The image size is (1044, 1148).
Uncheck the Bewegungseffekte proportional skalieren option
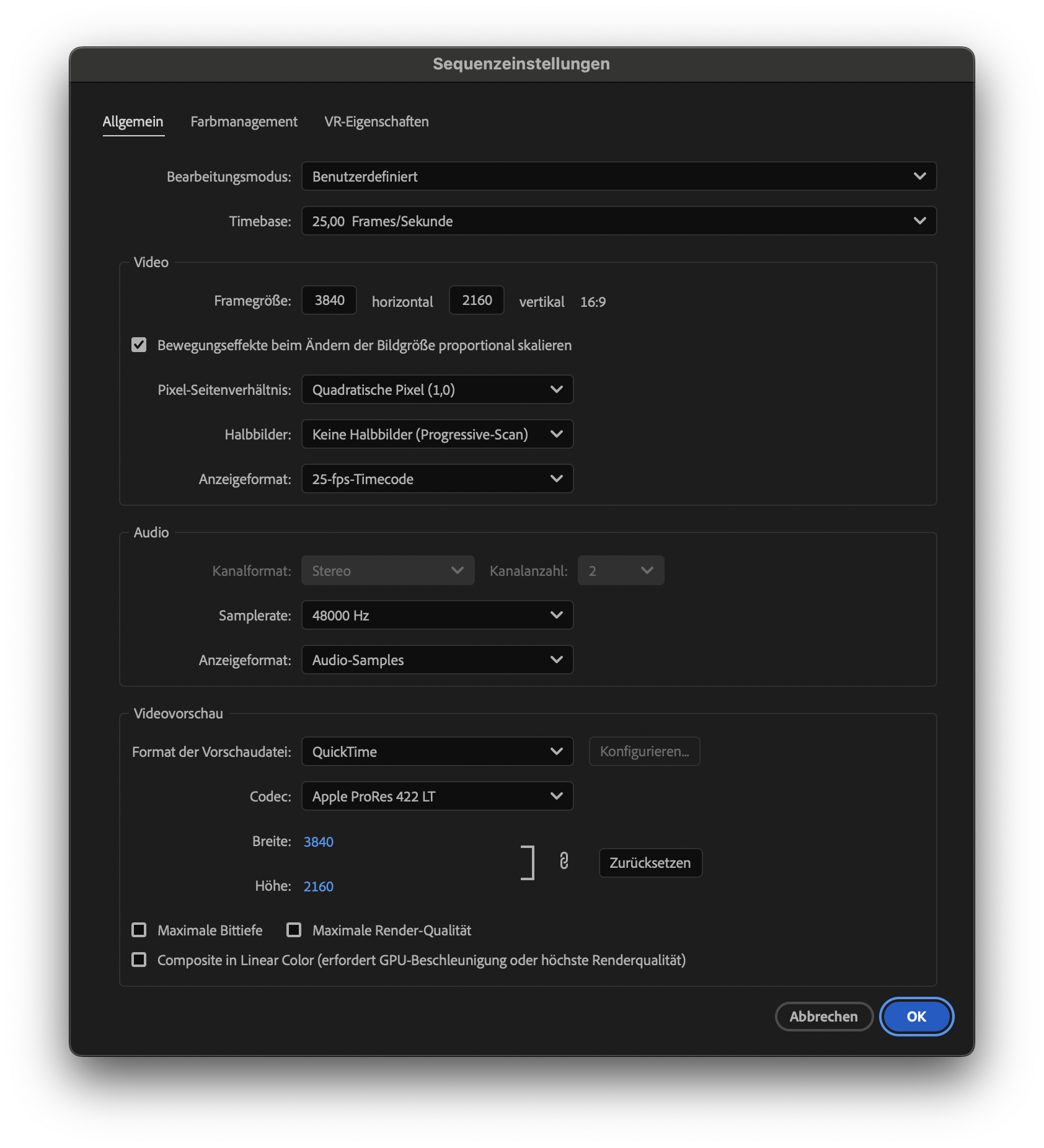click(139, 345)
